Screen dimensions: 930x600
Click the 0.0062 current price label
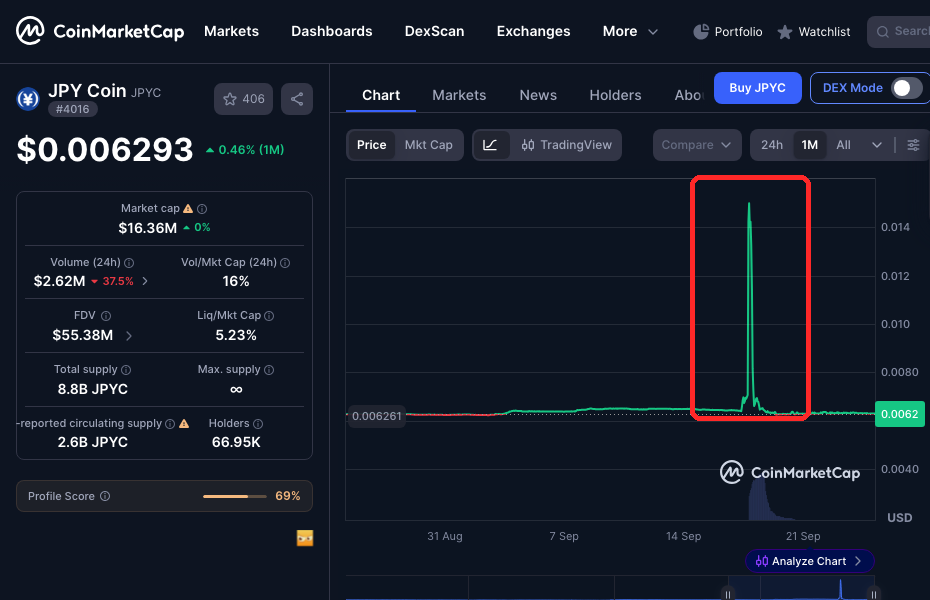pyautogui.click(x=900, y=414)
